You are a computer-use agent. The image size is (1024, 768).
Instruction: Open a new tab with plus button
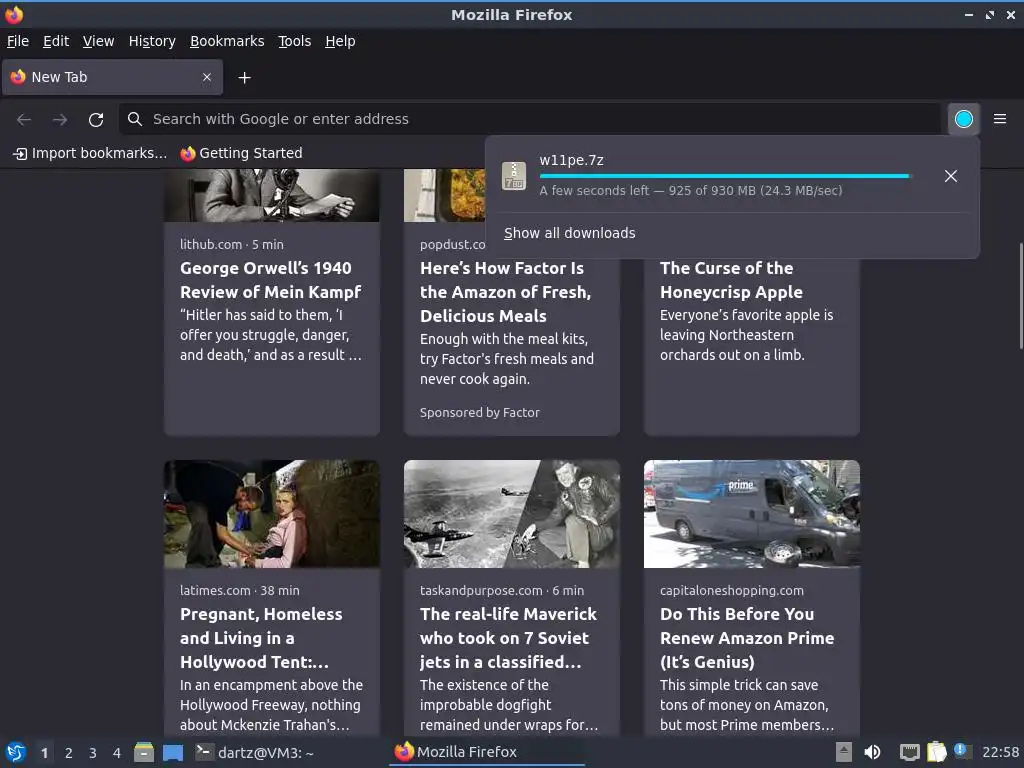[244, 78]
